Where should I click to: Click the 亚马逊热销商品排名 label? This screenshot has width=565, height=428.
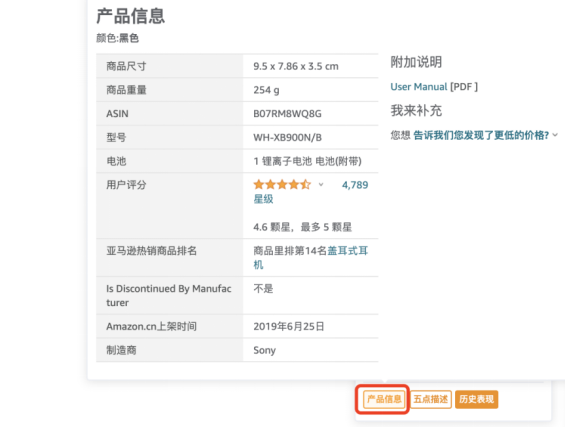click(x=151, y=251)
